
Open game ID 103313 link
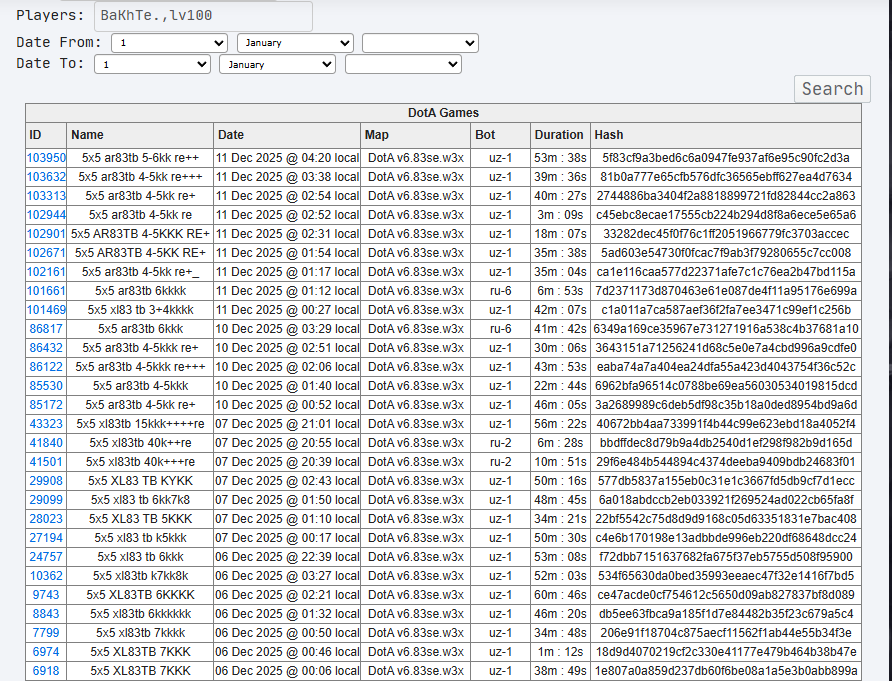click(46, 196)
